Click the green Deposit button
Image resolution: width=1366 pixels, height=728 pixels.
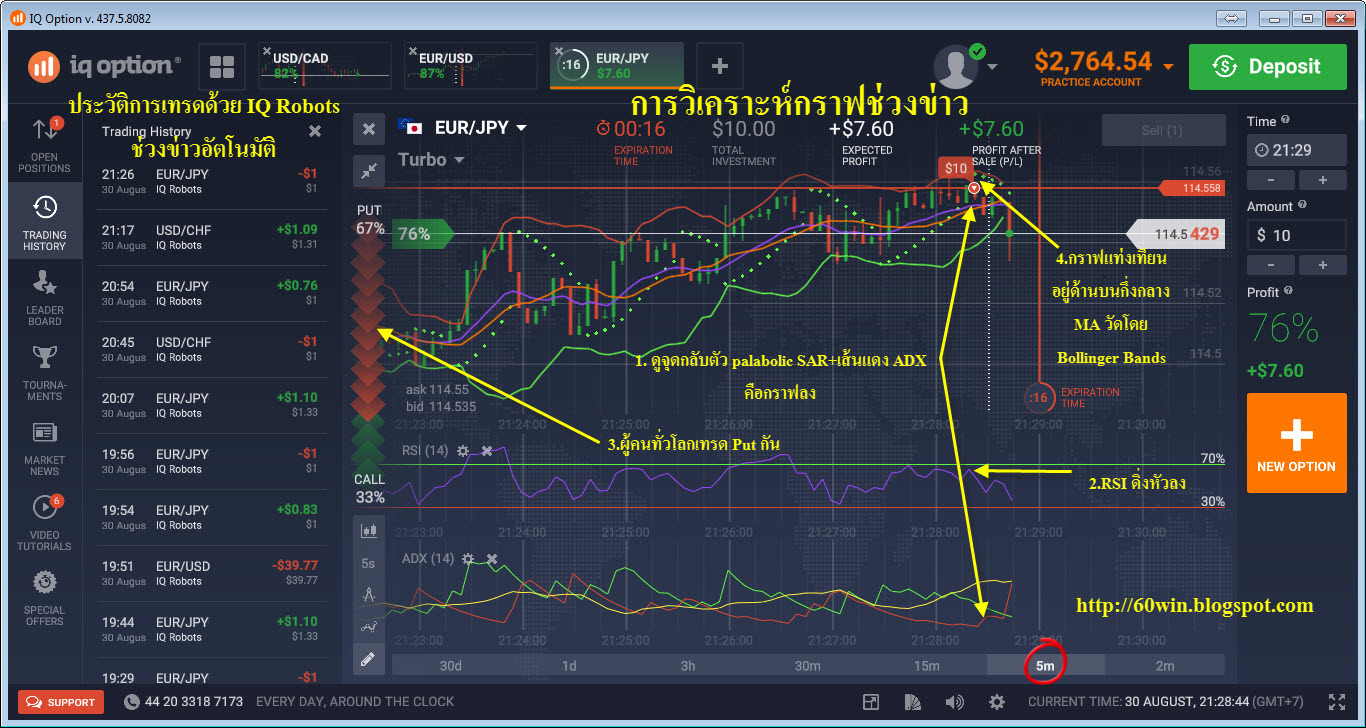1268,67
